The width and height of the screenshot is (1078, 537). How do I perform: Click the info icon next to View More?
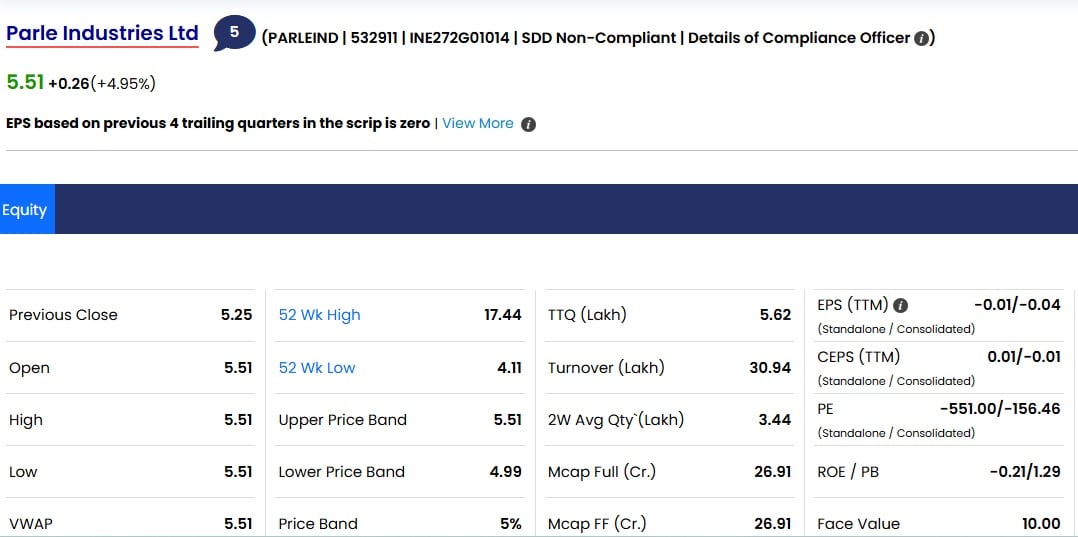click(x=528, y=124)
